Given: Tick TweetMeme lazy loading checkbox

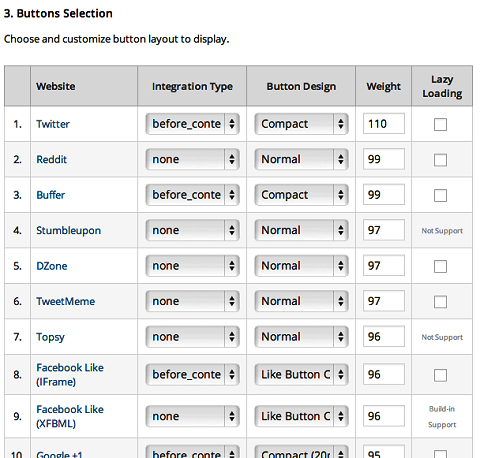Looking at the screenshot, I should point(440,302).
